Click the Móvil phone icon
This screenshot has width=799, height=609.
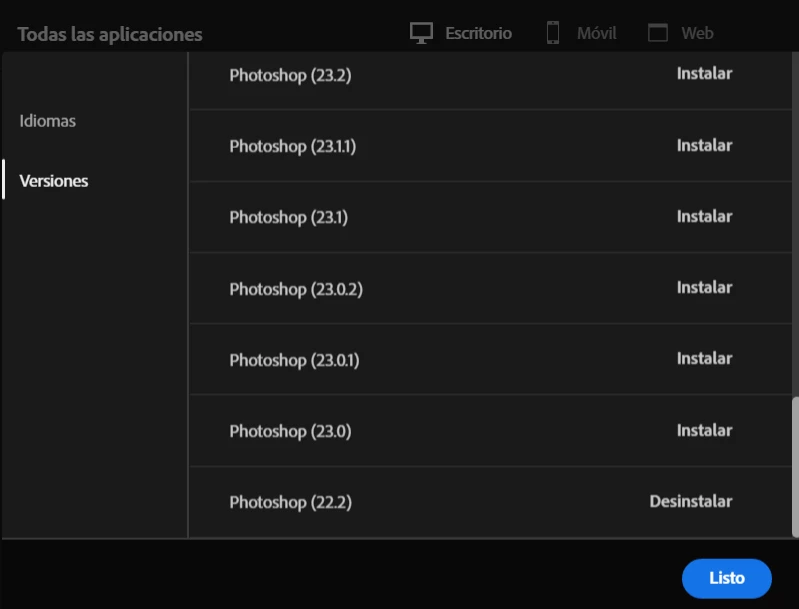553,33
